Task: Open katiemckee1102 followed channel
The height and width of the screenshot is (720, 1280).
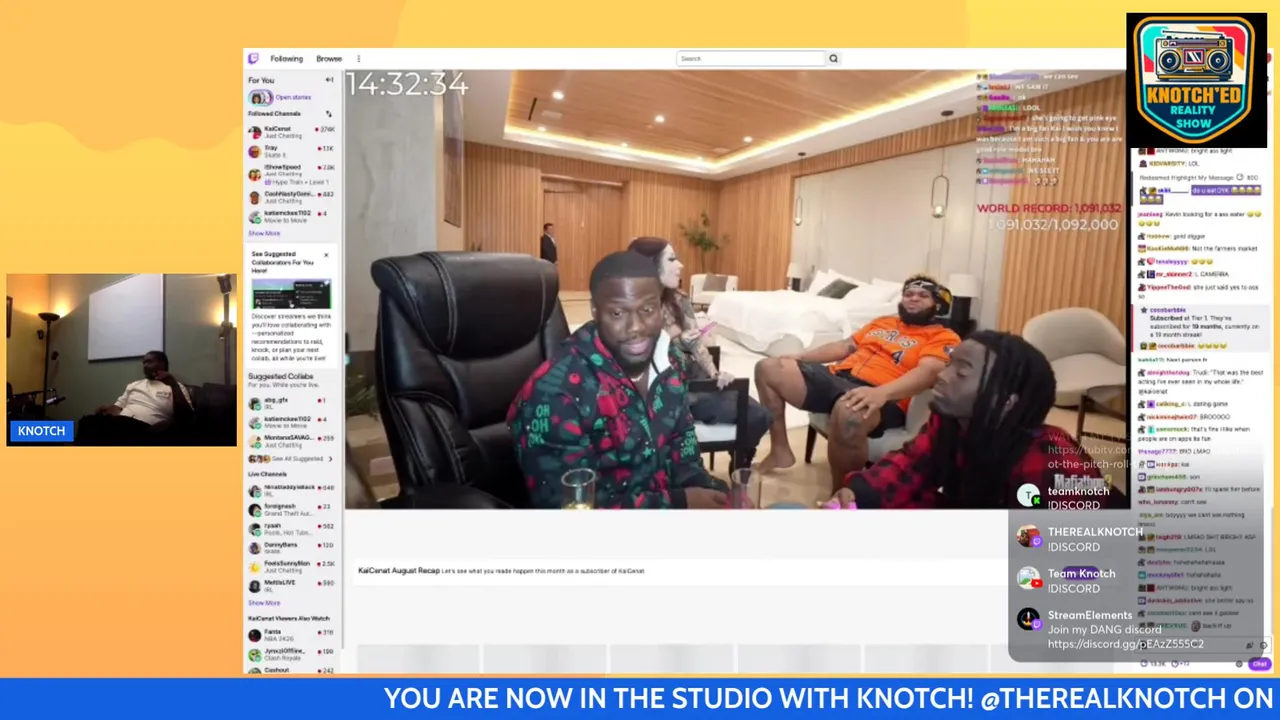Action: pos(291,215)
